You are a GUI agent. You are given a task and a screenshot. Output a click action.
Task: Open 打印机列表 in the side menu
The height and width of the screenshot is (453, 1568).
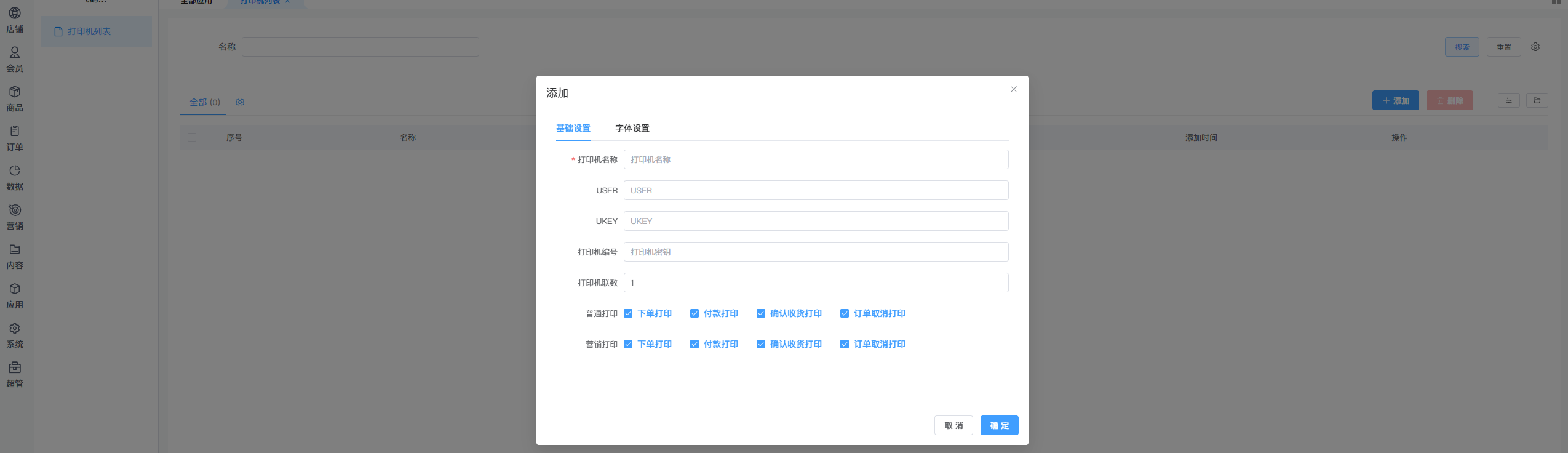click(96, 31)
